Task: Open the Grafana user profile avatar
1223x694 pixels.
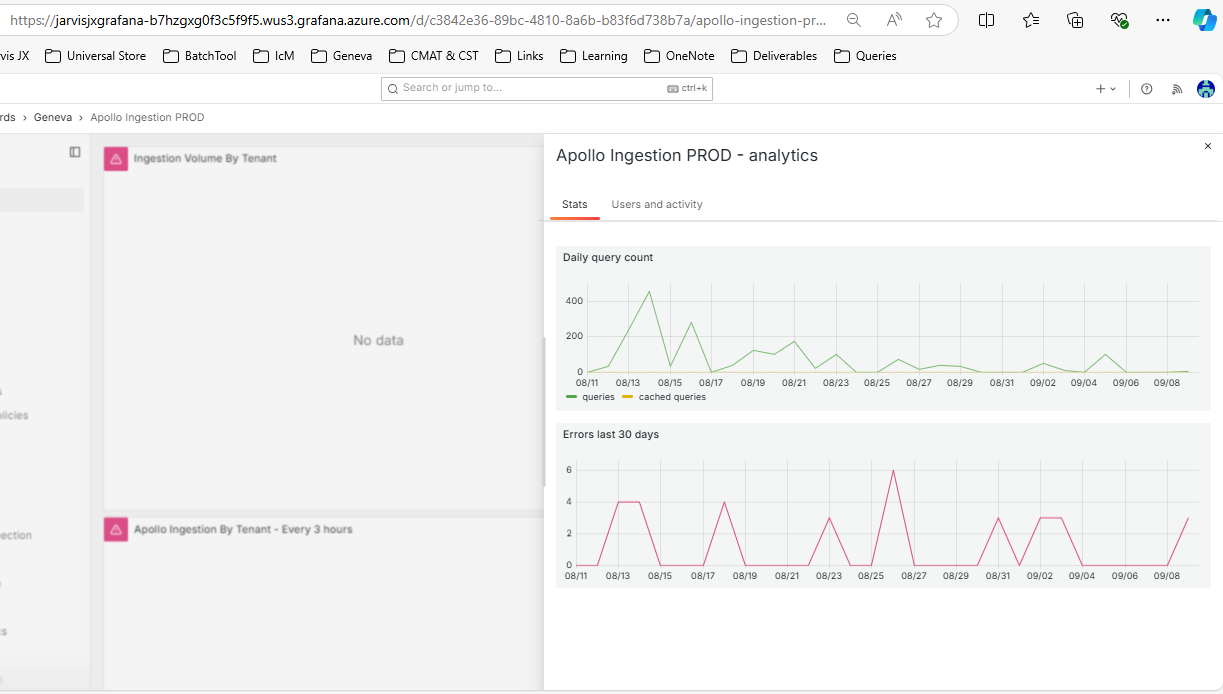Action: (x=1206, y=89)
